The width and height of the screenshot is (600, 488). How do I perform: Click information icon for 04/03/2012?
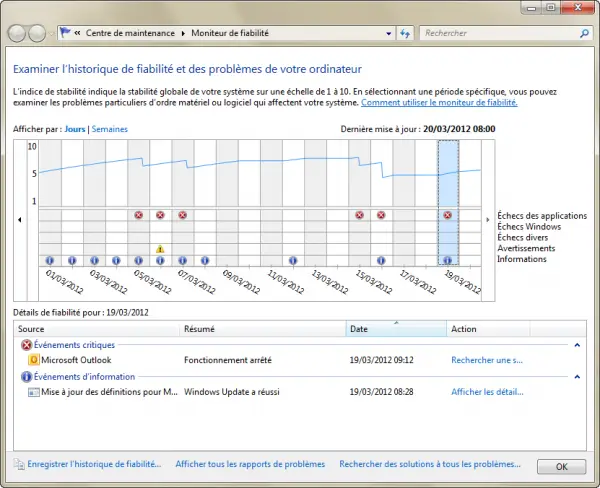(x=116, y=261)
